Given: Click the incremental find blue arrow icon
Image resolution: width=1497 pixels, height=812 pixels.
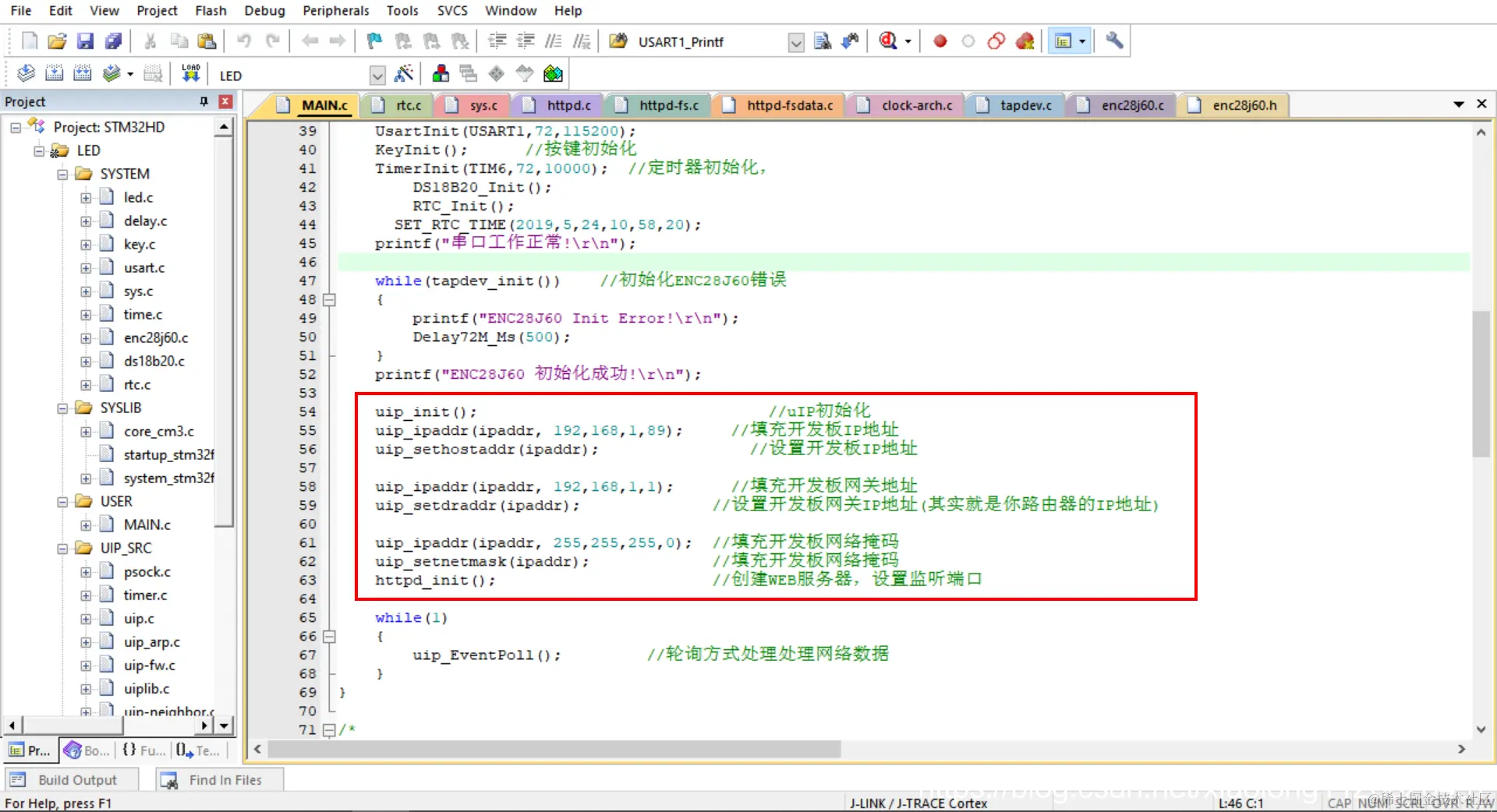Looking at the screenshot, I should pos(851,41).
